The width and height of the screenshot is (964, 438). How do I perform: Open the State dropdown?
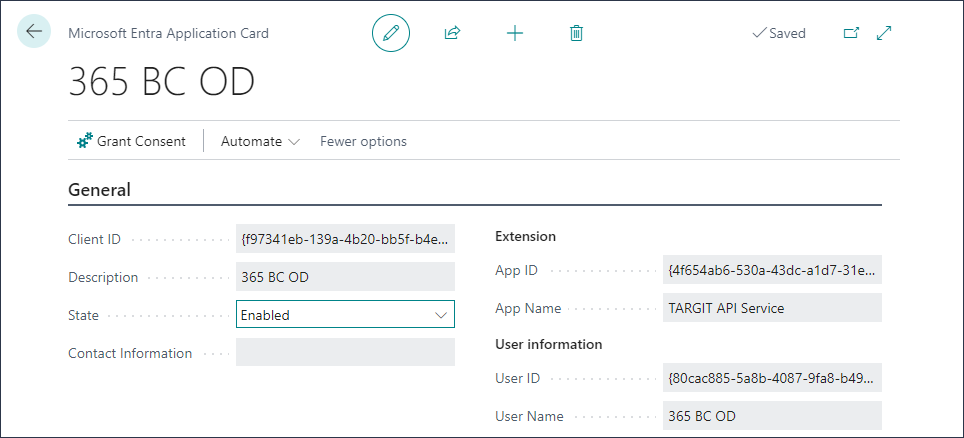click(x=346, y=315)
